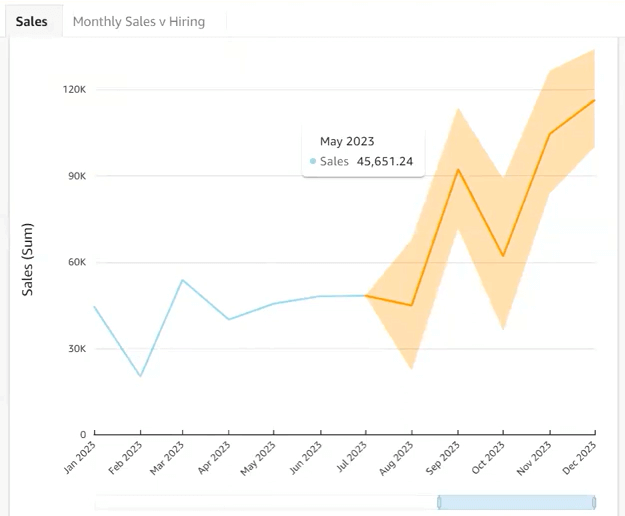Switch to the Sales tab
This screenshot has width=625, height=516.
(31, 22)
